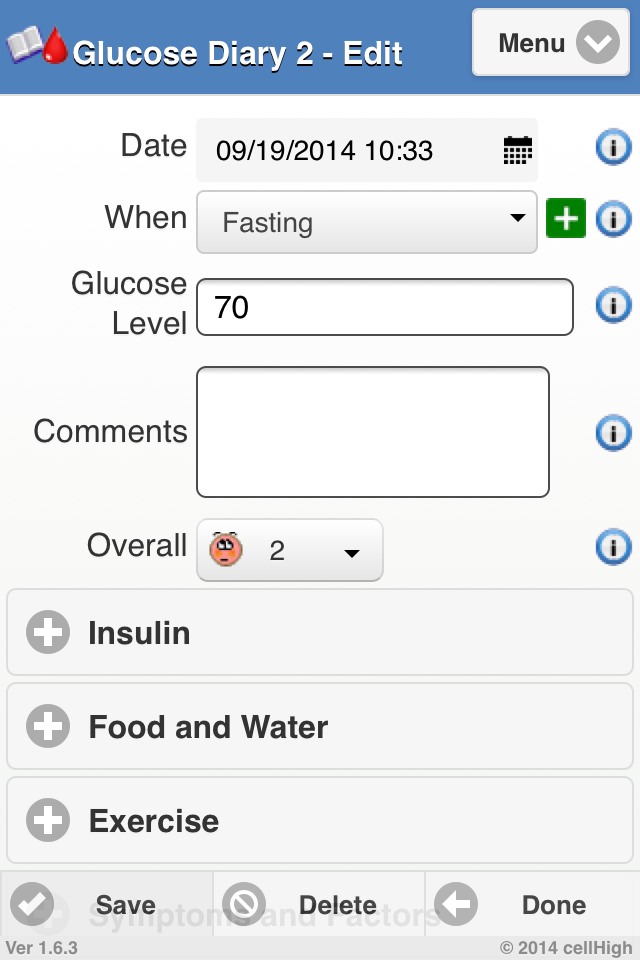Show info for Glucose Level
This screenshot has width=640, height=960.
click(x=613, y=304)
